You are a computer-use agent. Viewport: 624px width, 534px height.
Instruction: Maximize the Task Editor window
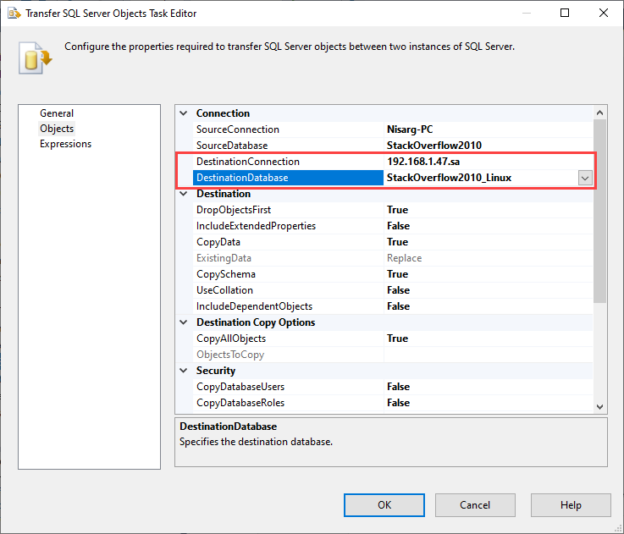point(564,13)
